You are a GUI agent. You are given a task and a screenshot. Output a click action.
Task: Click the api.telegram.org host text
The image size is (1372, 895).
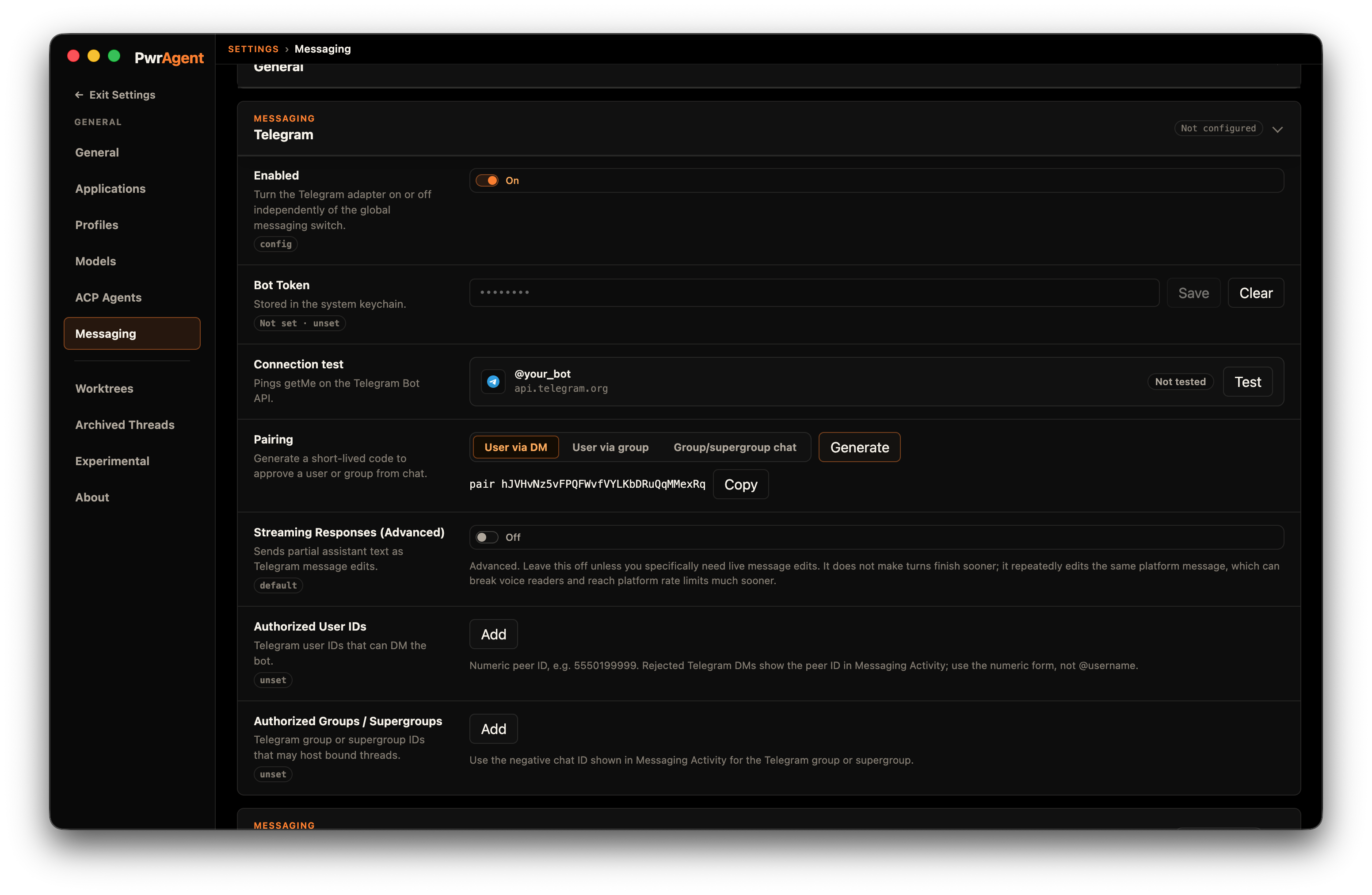coord(561,389)
